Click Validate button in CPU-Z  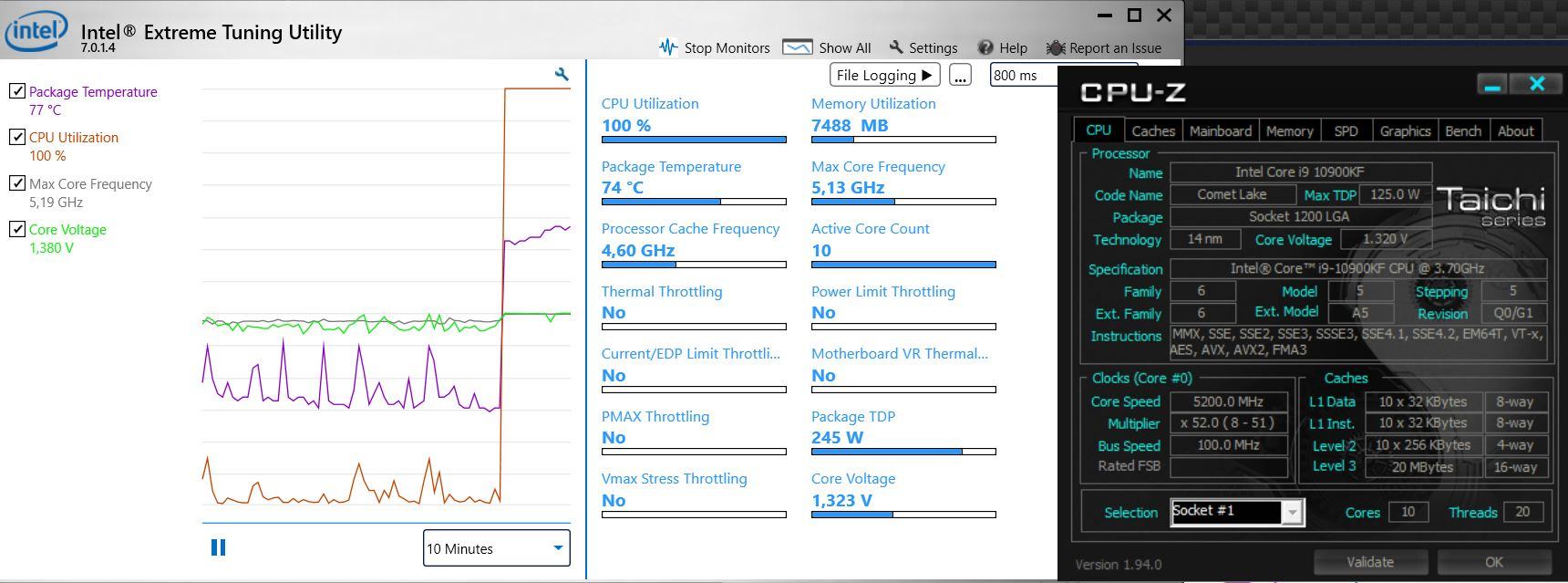tap(1370, 562)
